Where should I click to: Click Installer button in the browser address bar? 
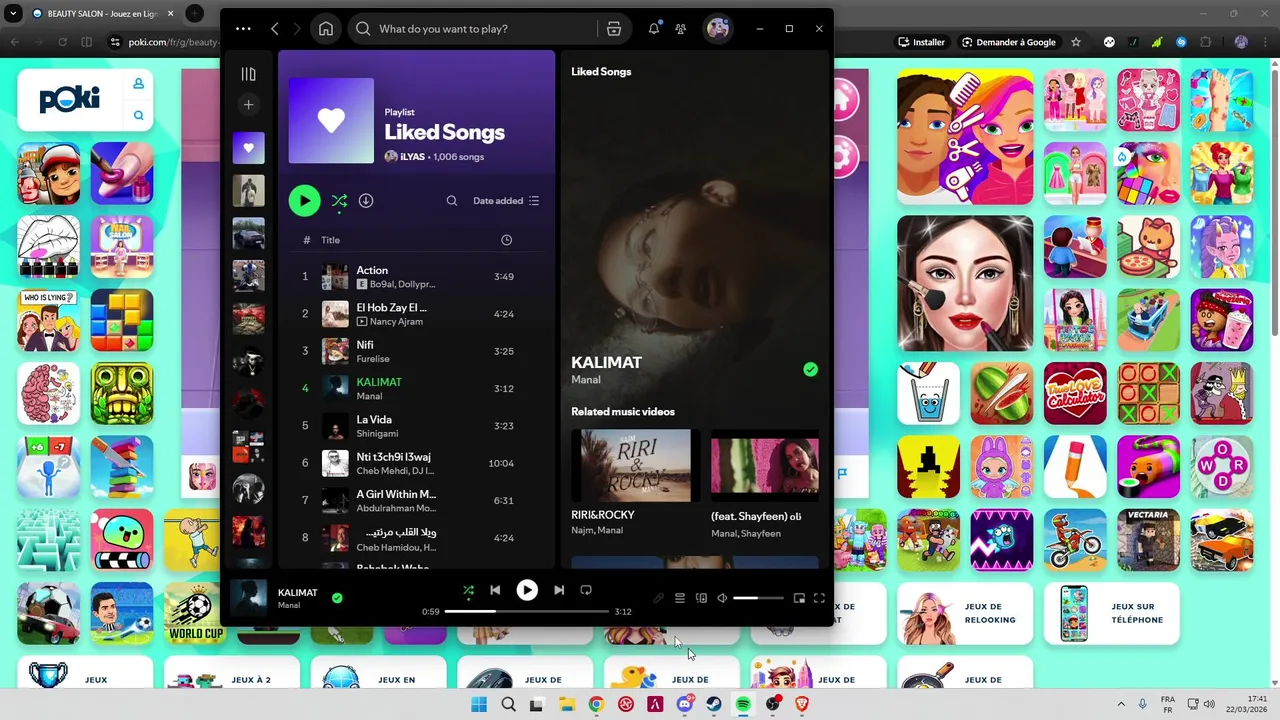tap(922, 42)
